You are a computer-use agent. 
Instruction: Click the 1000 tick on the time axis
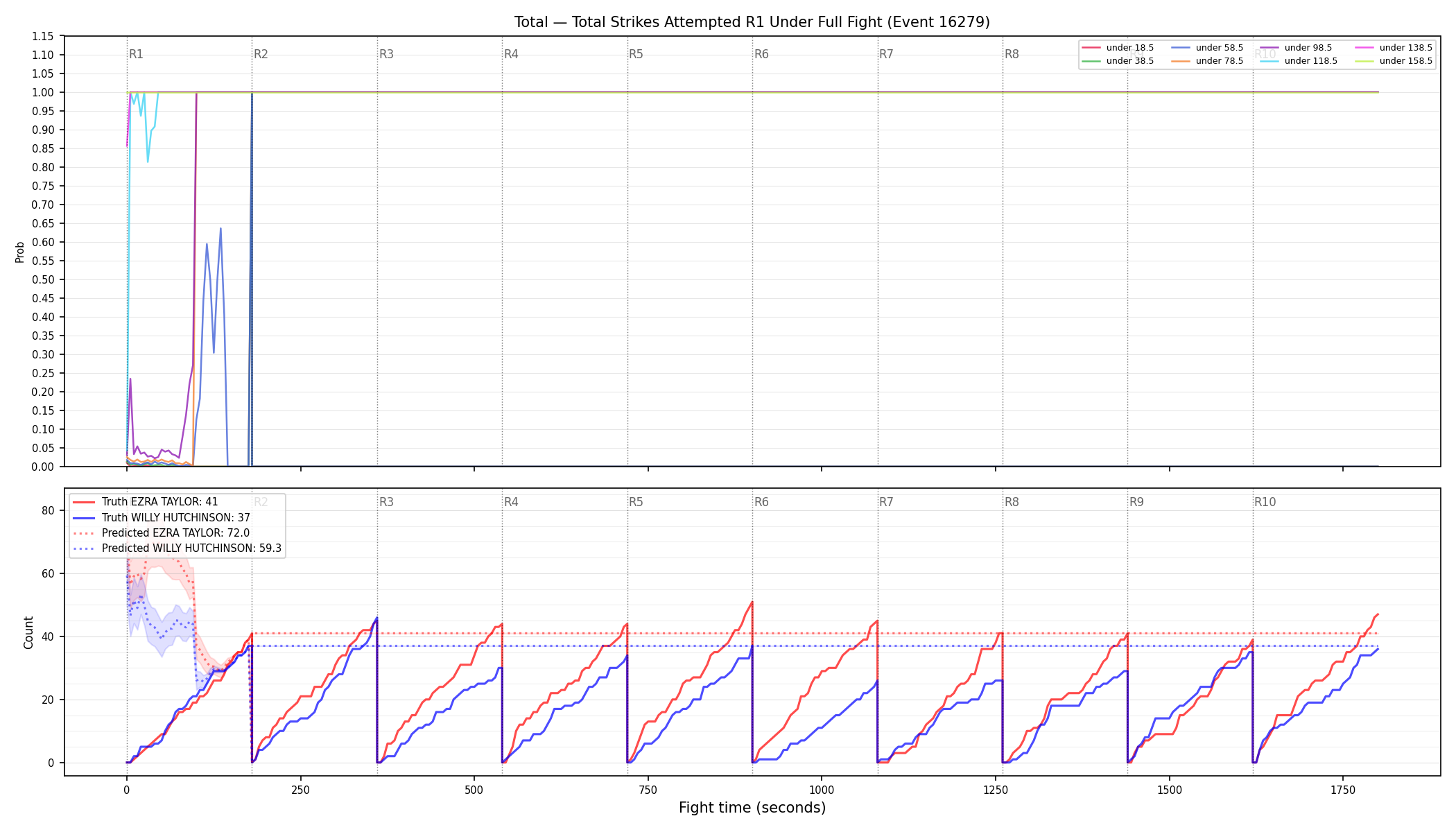tap(822, 790)
